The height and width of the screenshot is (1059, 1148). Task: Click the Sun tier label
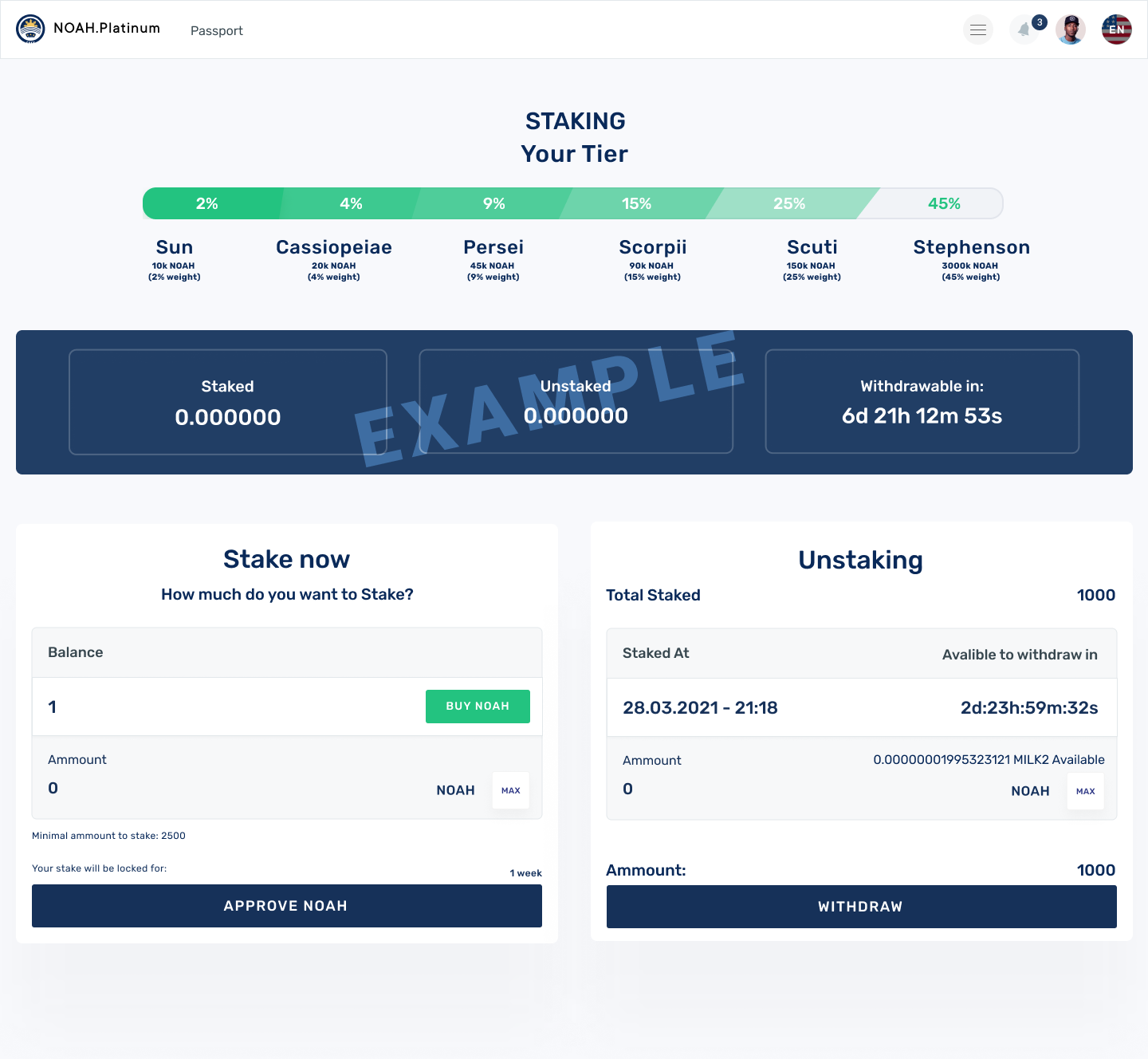[175, 247]
